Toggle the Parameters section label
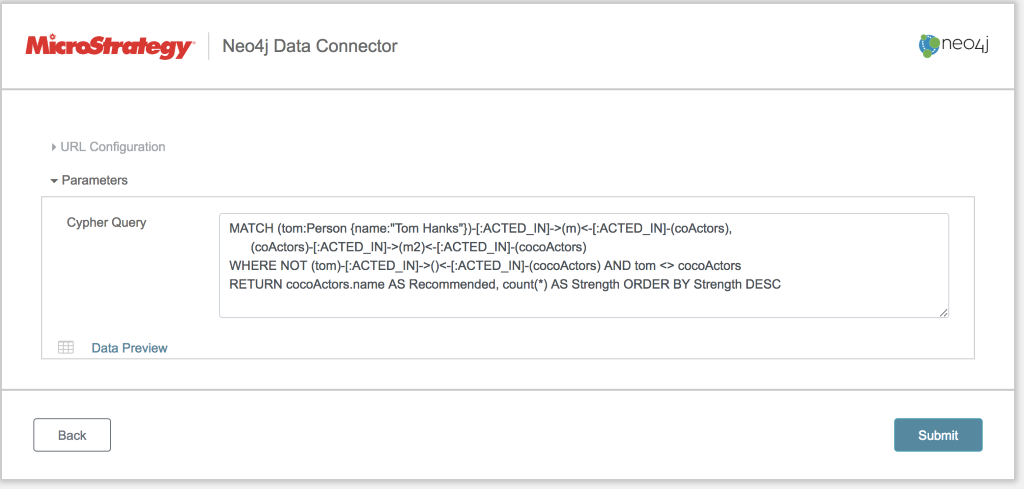This screenshot has height=489, width=1024. [95, 181]
